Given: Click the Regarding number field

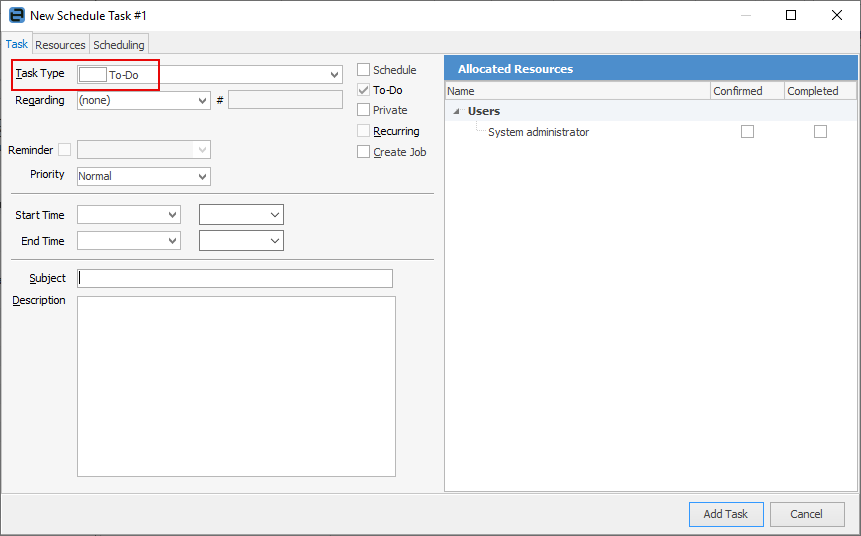Looking at the screenshot, I should click(x=286, y=100).
